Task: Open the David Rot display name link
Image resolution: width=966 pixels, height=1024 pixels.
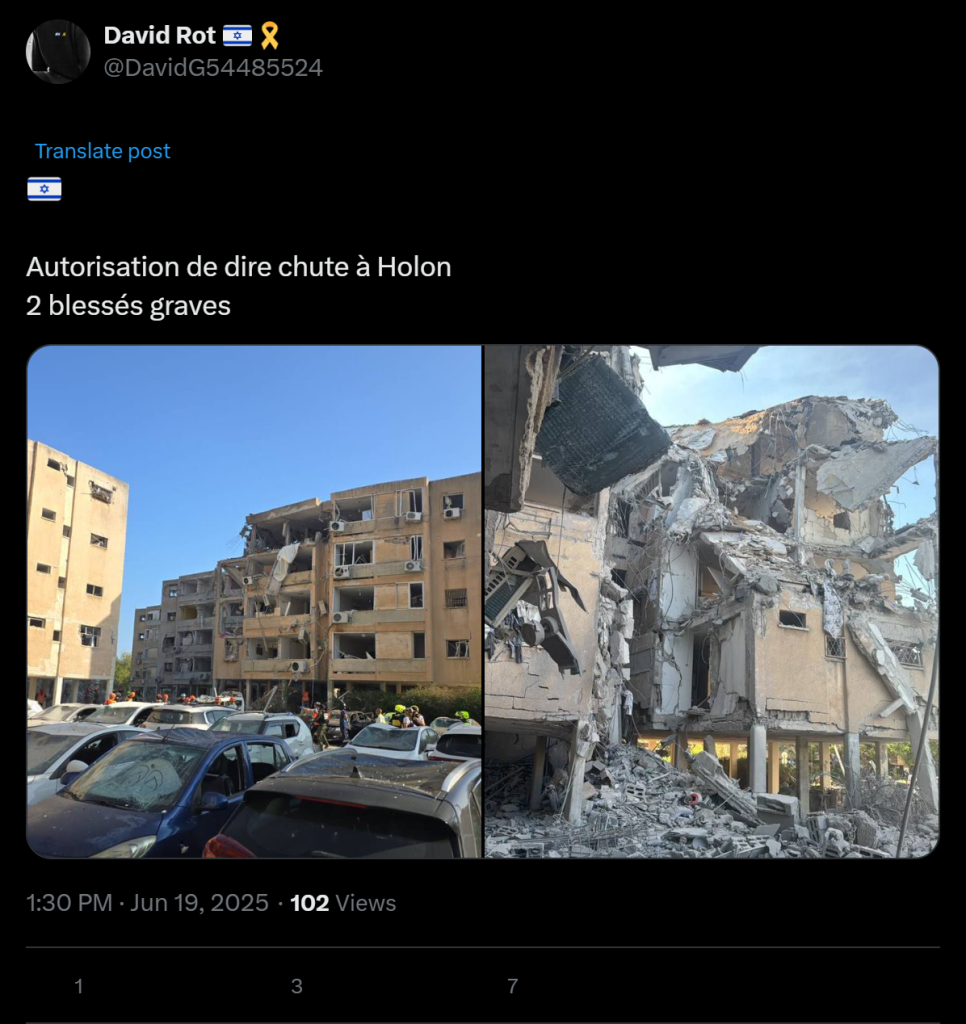Action: 159,35
